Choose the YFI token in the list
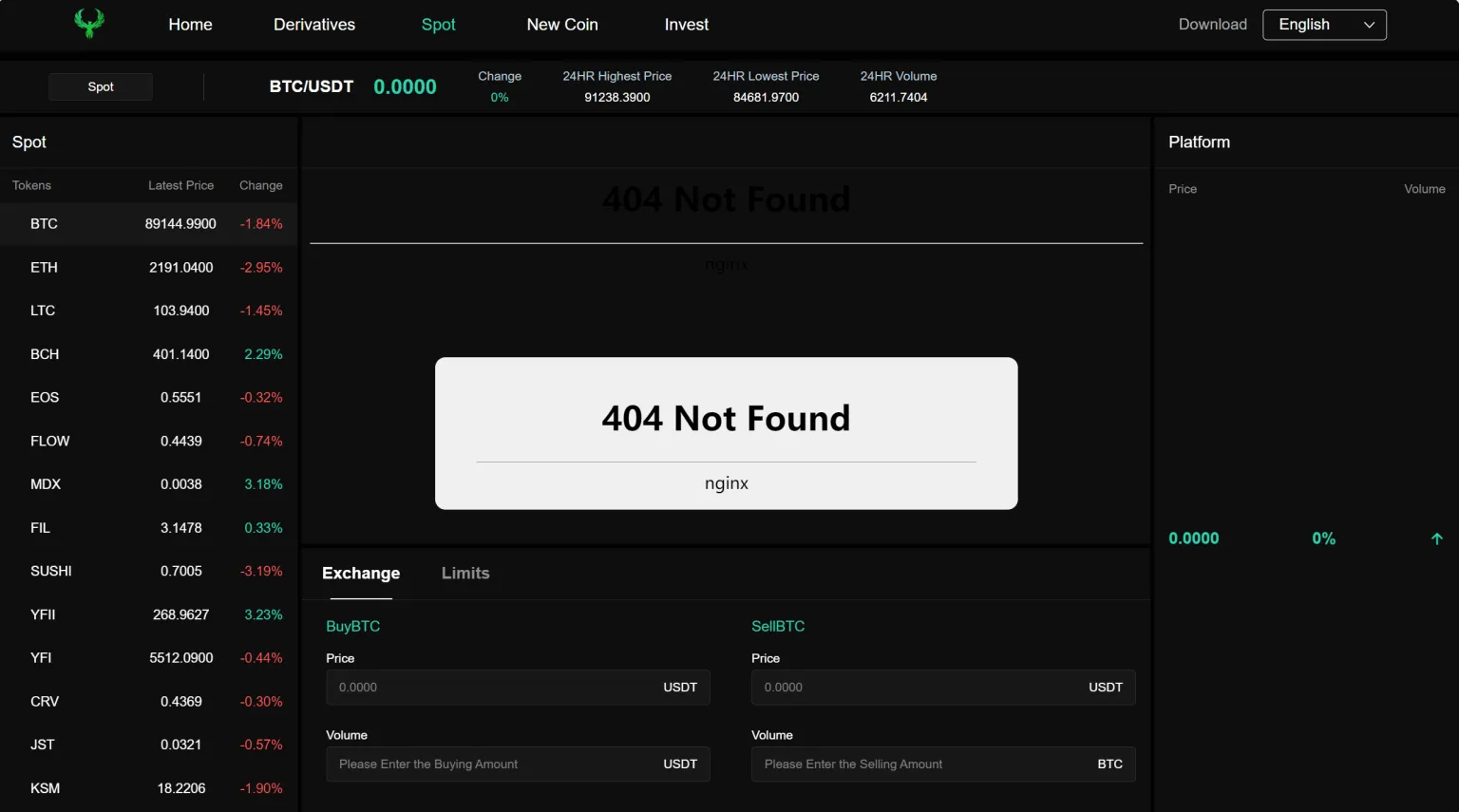This screenshot has height=812, width=1459. click(x=148, y=658)
